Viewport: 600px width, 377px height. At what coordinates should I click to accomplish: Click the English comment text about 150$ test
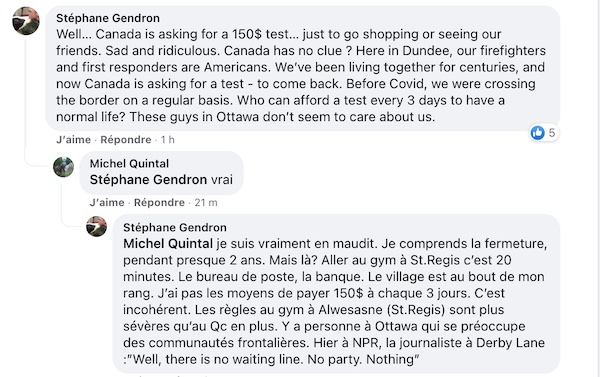301,75
